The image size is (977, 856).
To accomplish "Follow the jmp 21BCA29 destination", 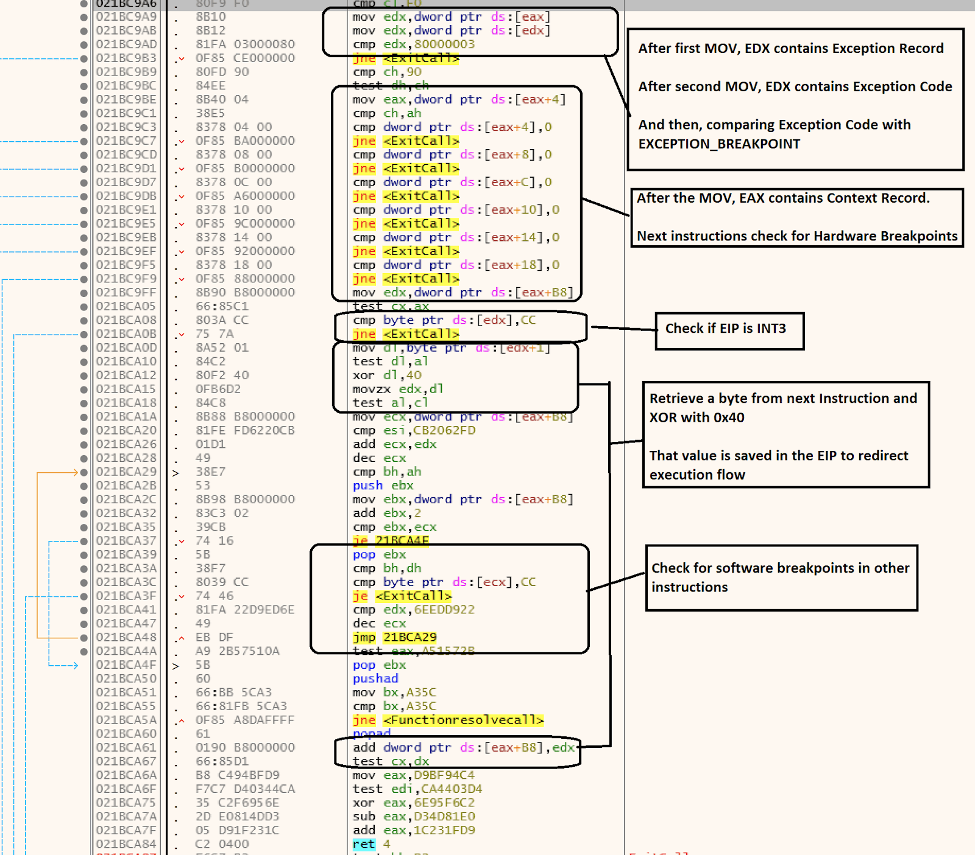I will 410,637.
